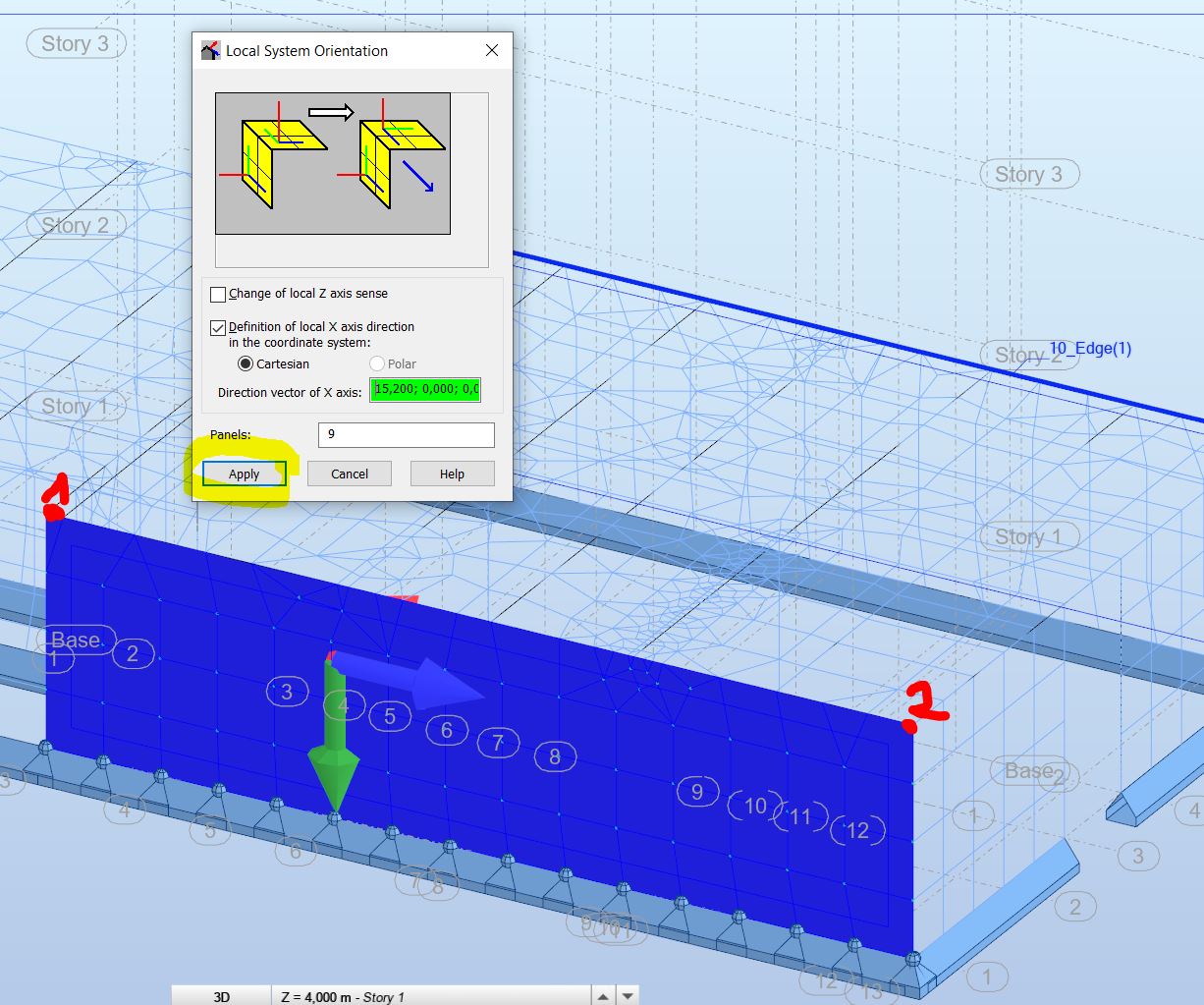
Task: Click the Story 2 level label
Action: pyautogui.click(x=75, y=225)
